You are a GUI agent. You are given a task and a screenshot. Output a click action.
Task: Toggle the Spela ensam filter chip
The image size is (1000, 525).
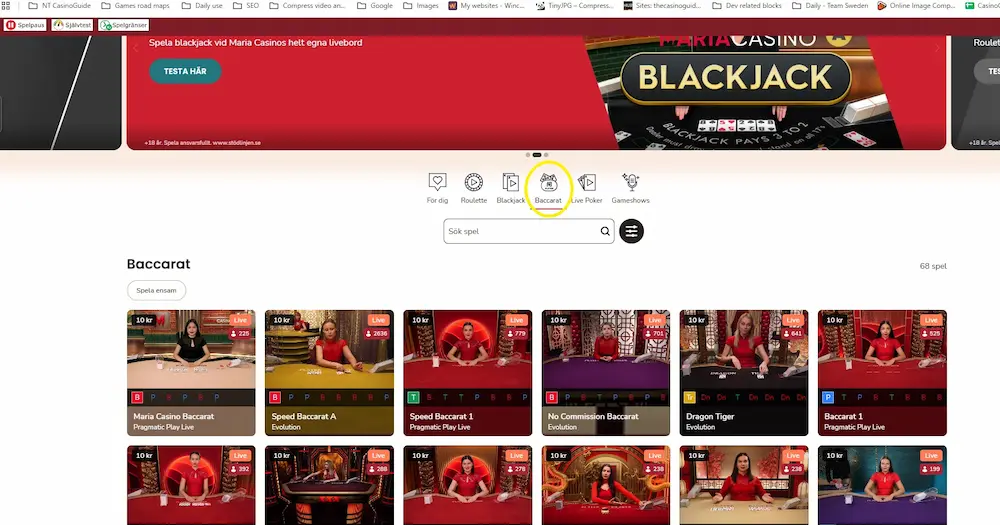click(156, 290)
